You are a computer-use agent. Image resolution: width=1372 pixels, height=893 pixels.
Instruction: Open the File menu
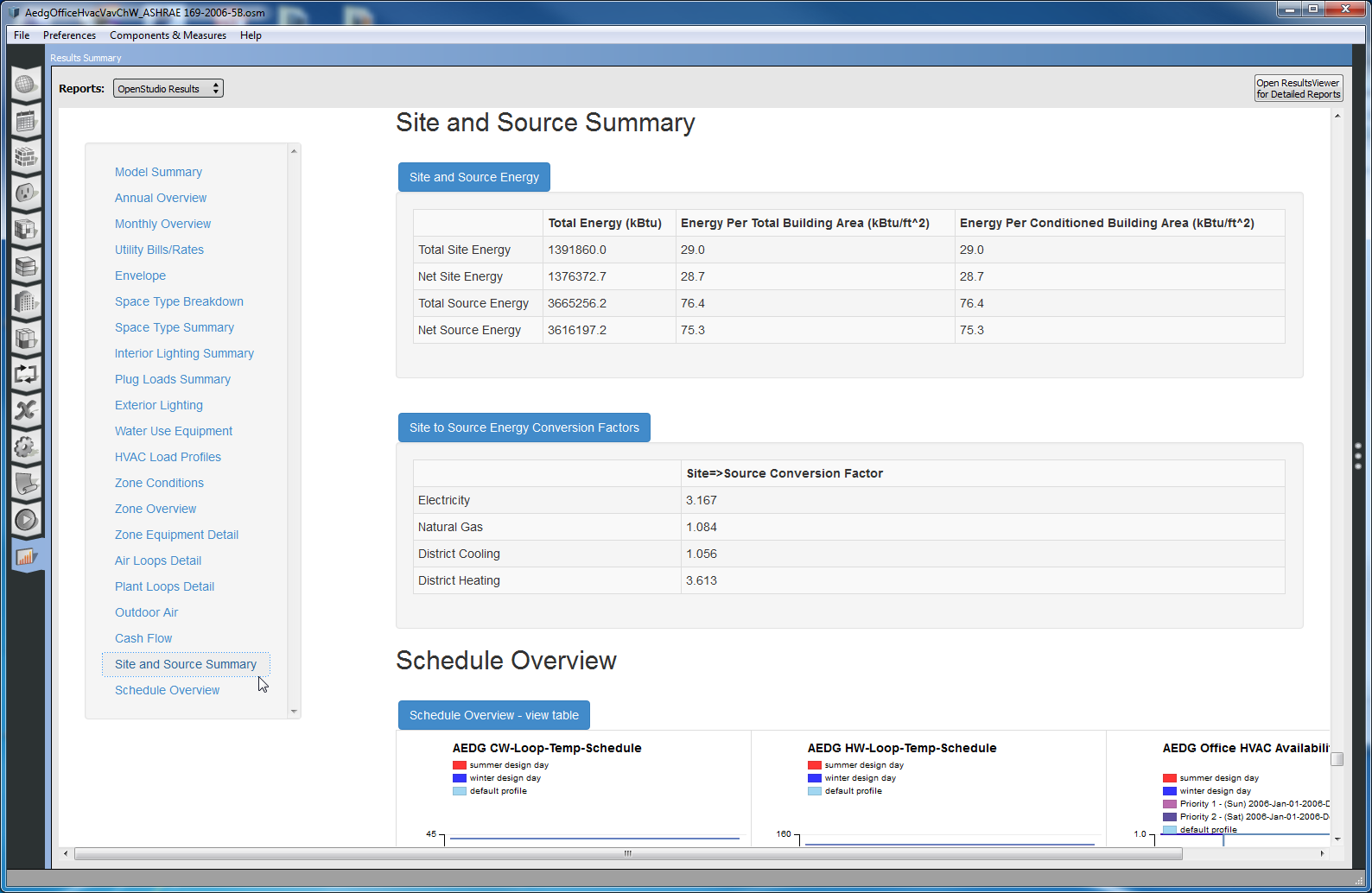[x=22, y=35]
